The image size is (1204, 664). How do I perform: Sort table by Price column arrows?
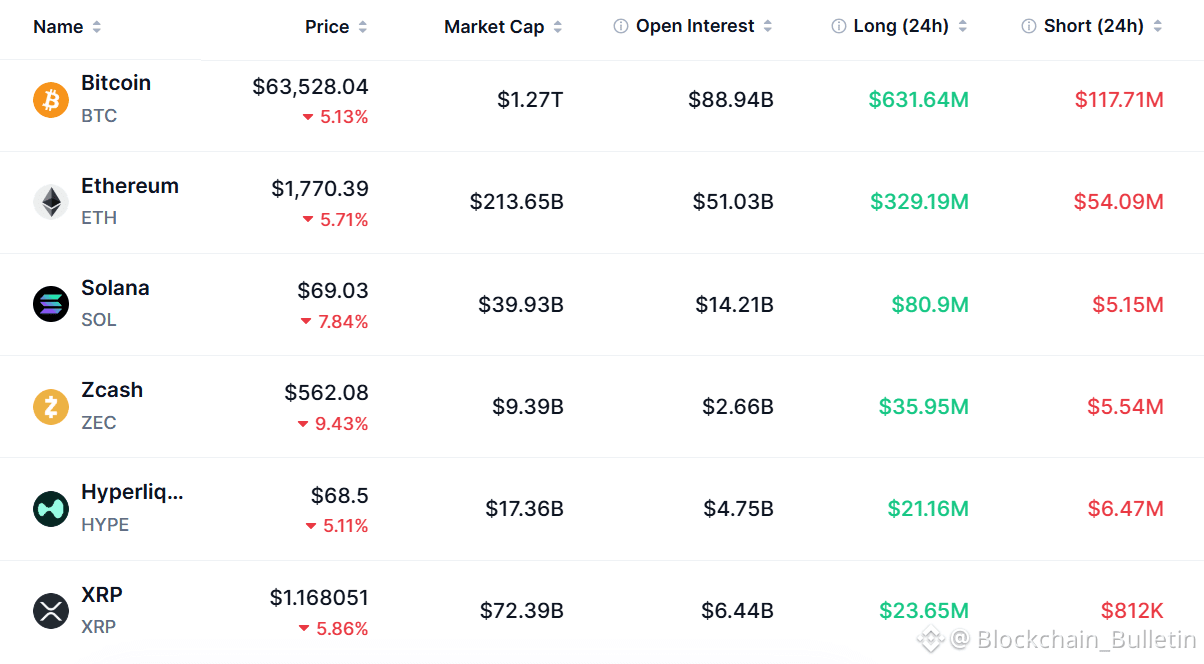point(362,27)
